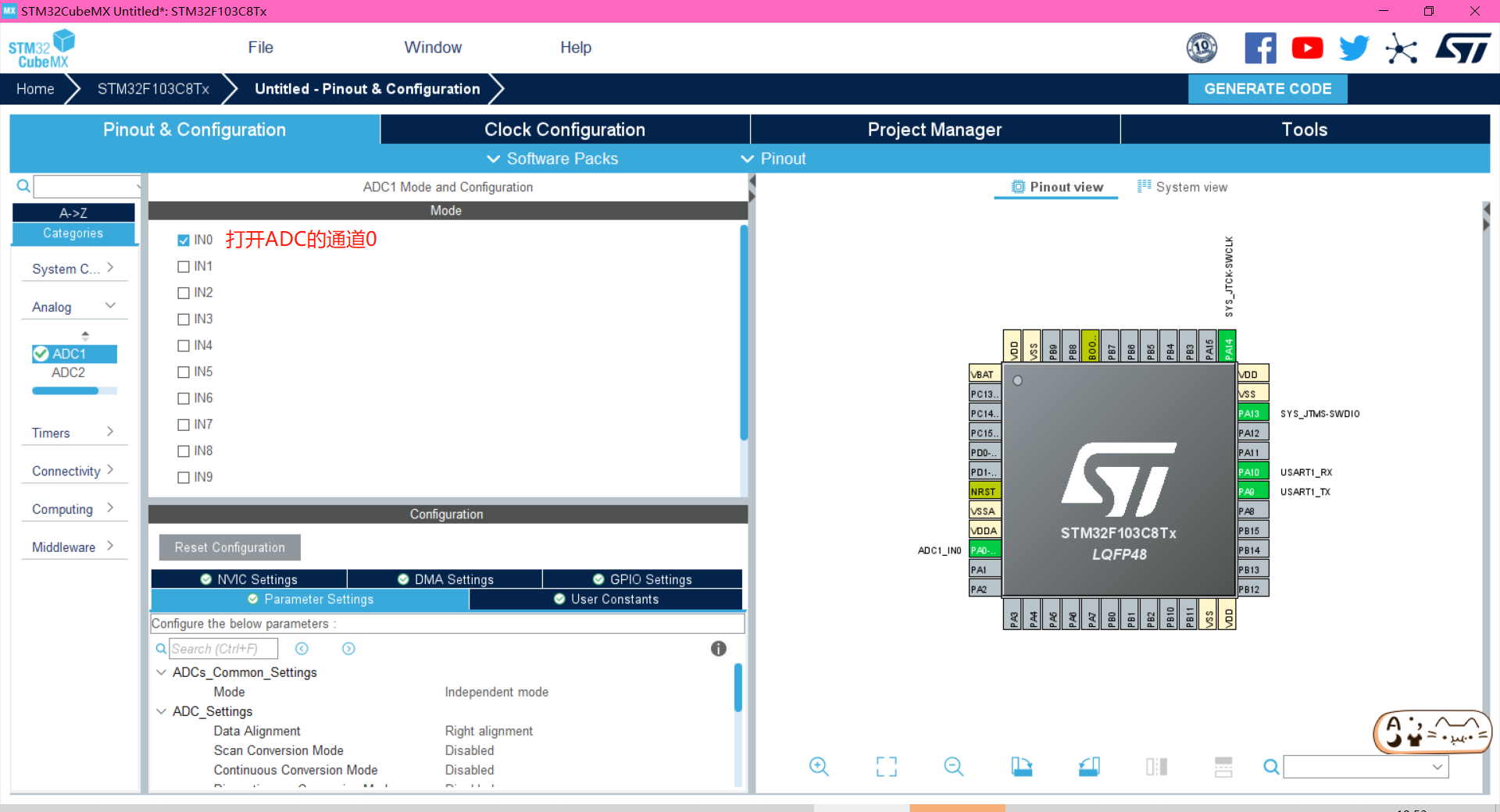Switch to Project Manager tab
Screen dimensions: 1500x812
[x=934, y=130]
